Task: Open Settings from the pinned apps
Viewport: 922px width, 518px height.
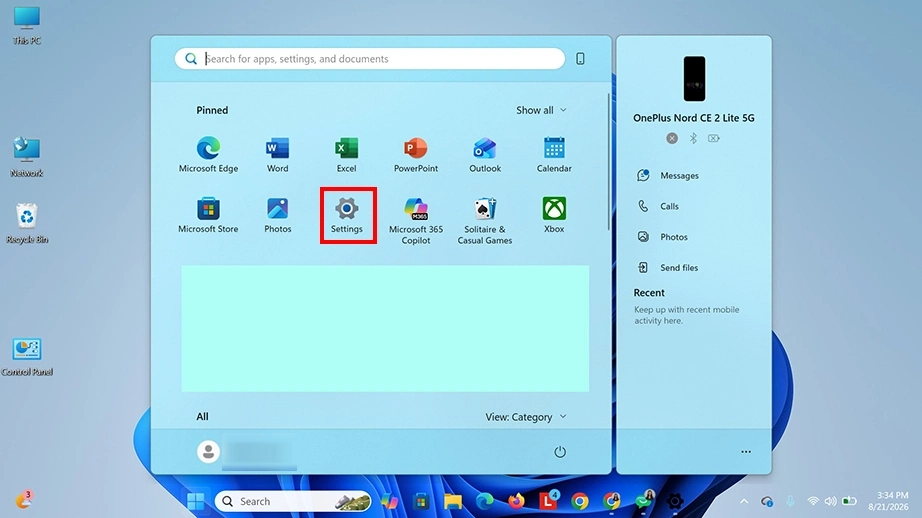Action: point(347,215)
